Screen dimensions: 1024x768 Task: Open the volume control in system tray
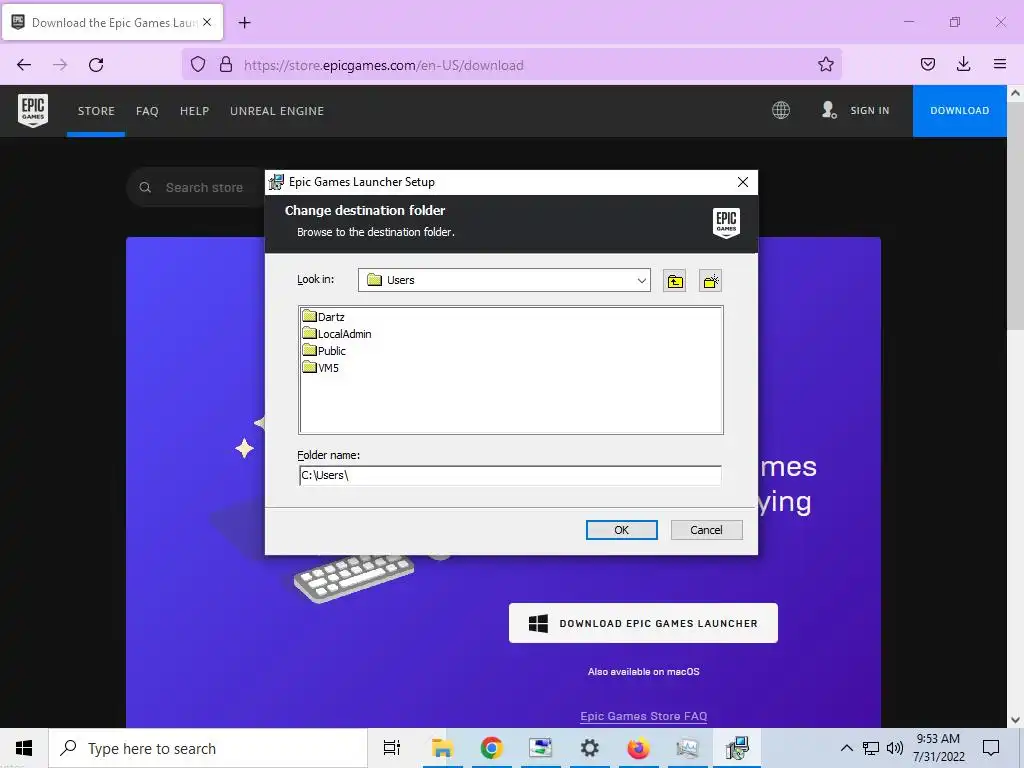pos(895,748)
